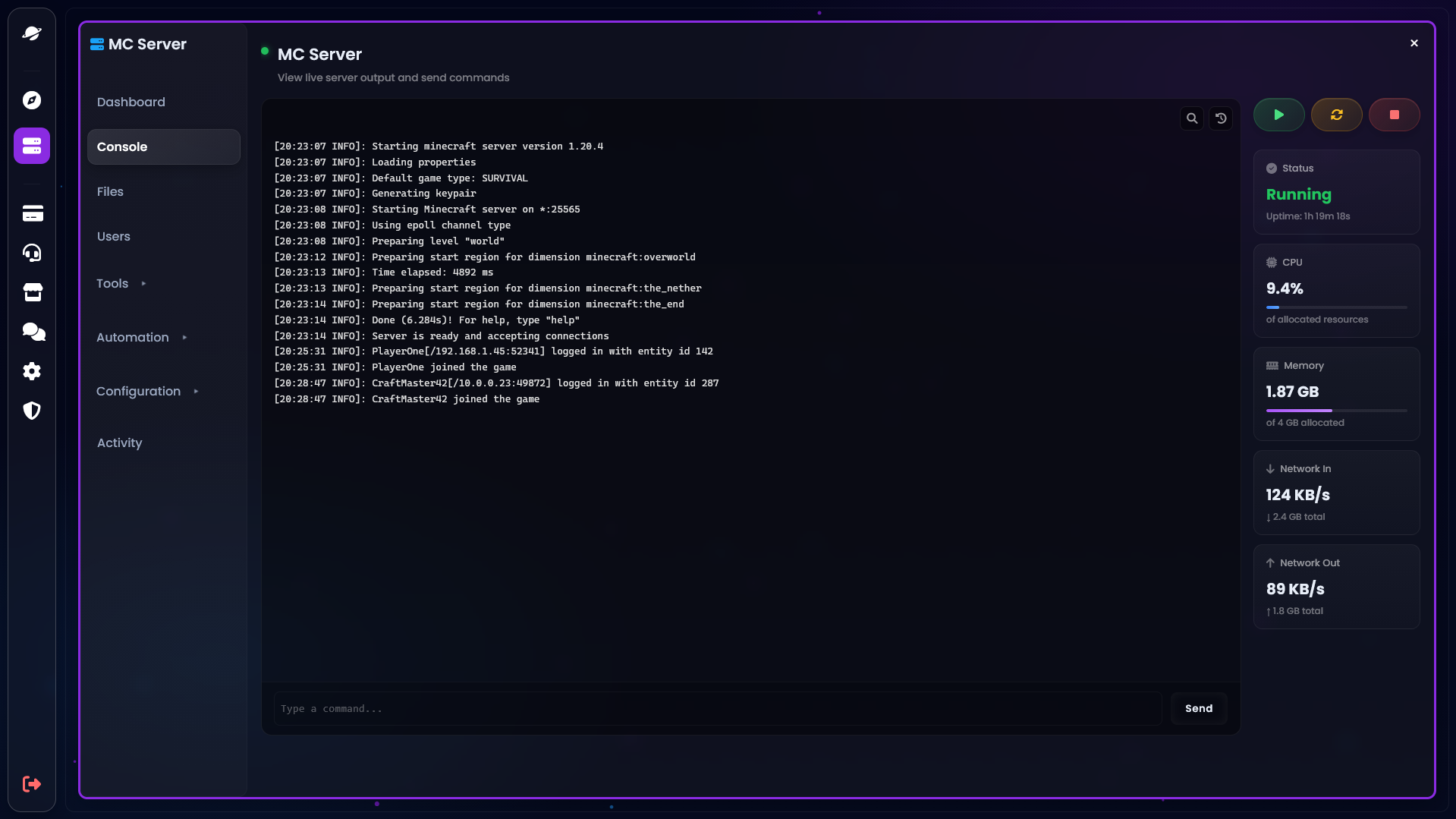Open the billing card icon
1456x819 pixels.
click(33, 214)
